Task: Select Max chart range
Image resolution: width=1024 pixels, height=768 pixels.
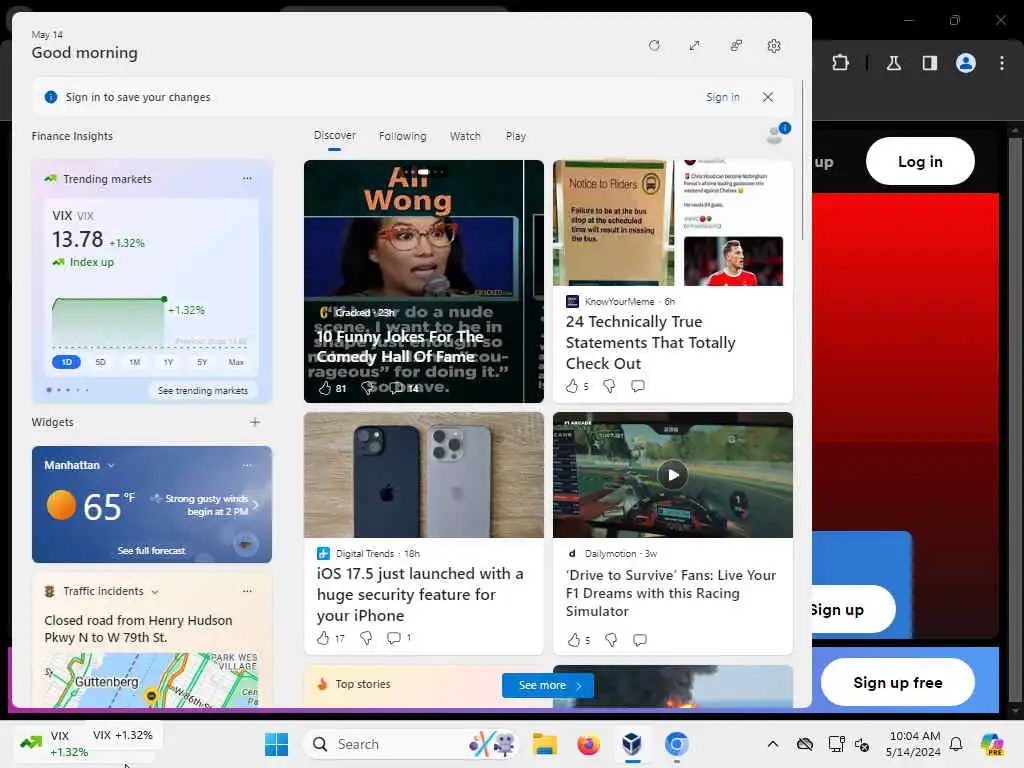Action: point(236,362)
